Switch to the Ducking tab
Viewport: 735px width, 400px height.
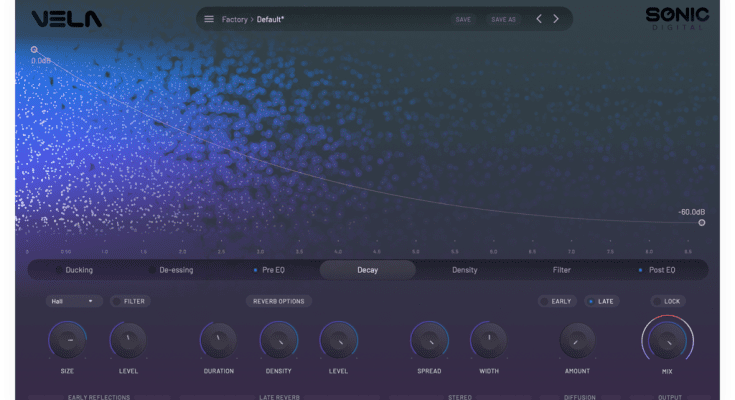79,270
